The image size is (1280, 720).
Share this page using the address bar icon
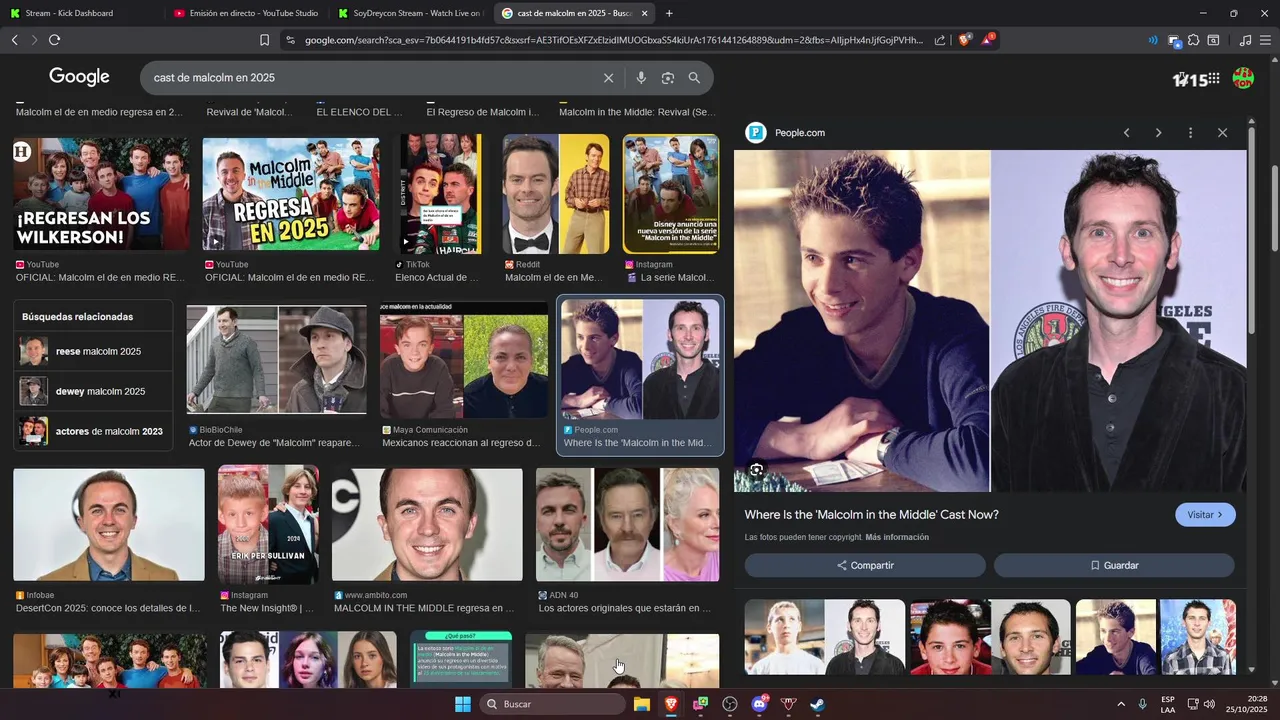coord(940,40)
